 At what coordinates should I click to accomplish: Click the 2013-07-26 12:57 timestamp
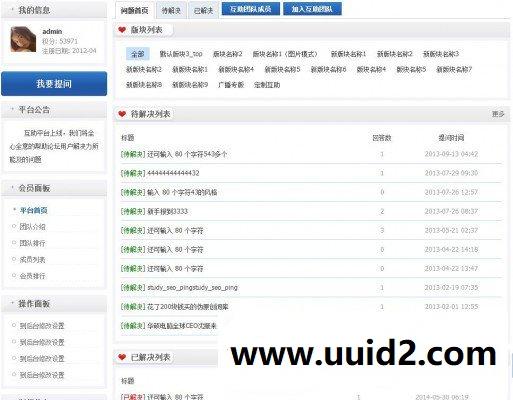pos(451,192)
